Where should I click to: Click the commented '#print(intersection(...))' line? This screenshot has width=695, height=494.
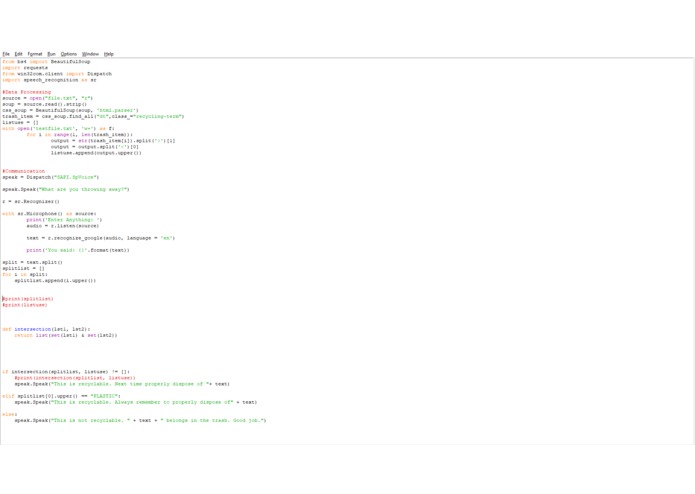pos(75,378)
